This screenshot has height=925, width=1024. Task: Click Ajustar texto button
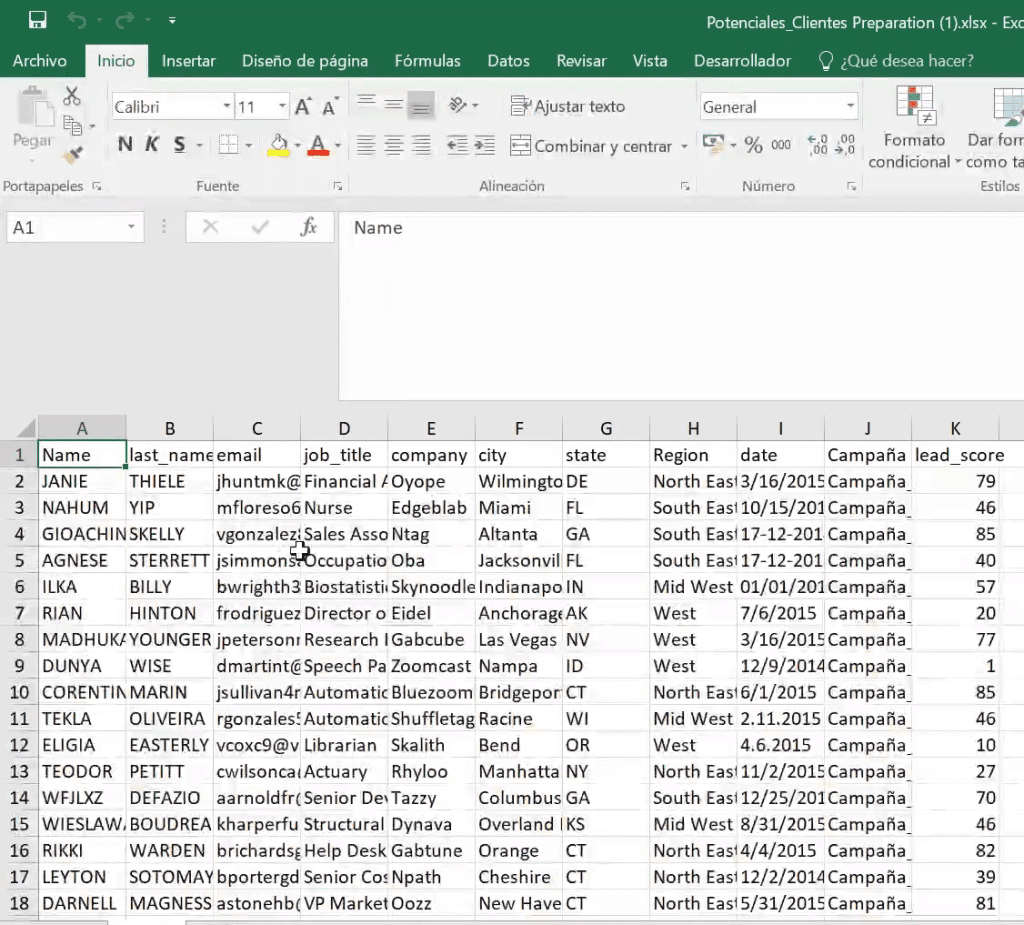tap(568, 106)
